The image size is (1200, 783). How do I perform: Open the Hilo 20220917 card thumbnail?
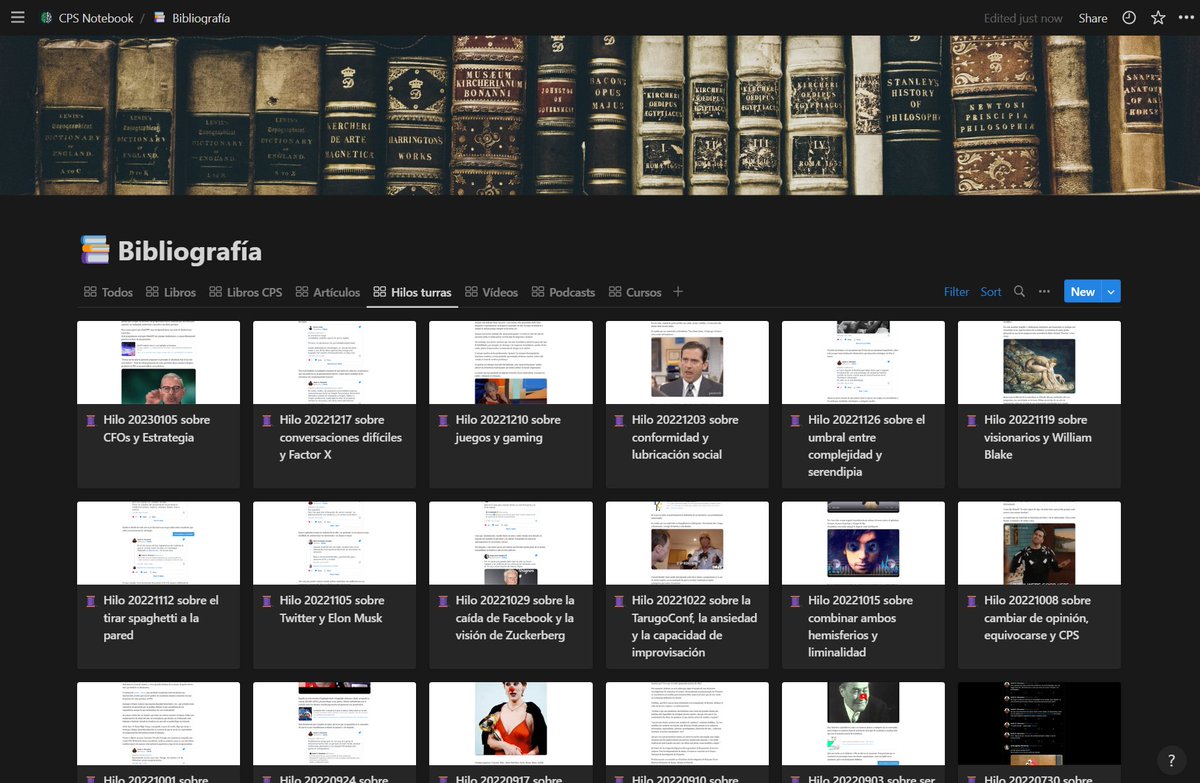pyautogui.click(x=510, y=724)
